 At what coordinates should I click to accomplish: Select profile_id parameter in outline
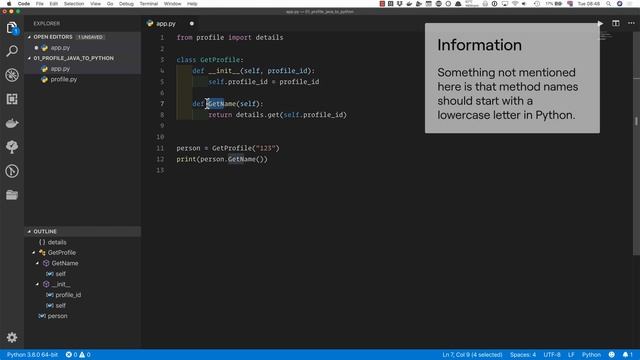click(x=83, y=295)
